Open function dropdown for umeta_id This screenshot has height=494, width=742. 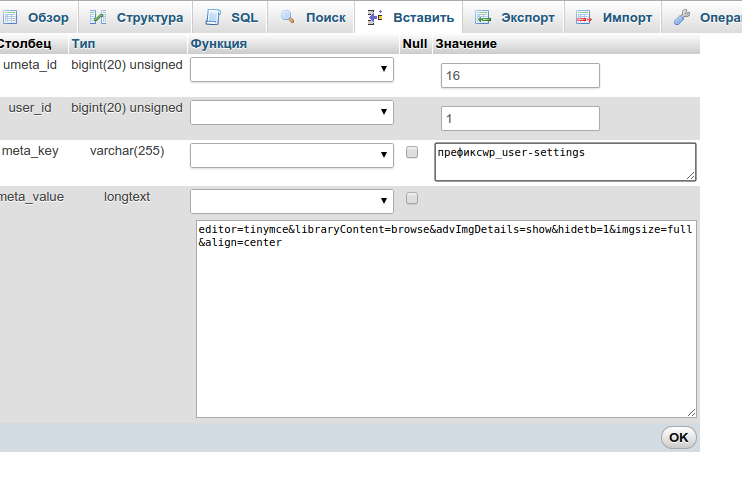click(292, 69)
